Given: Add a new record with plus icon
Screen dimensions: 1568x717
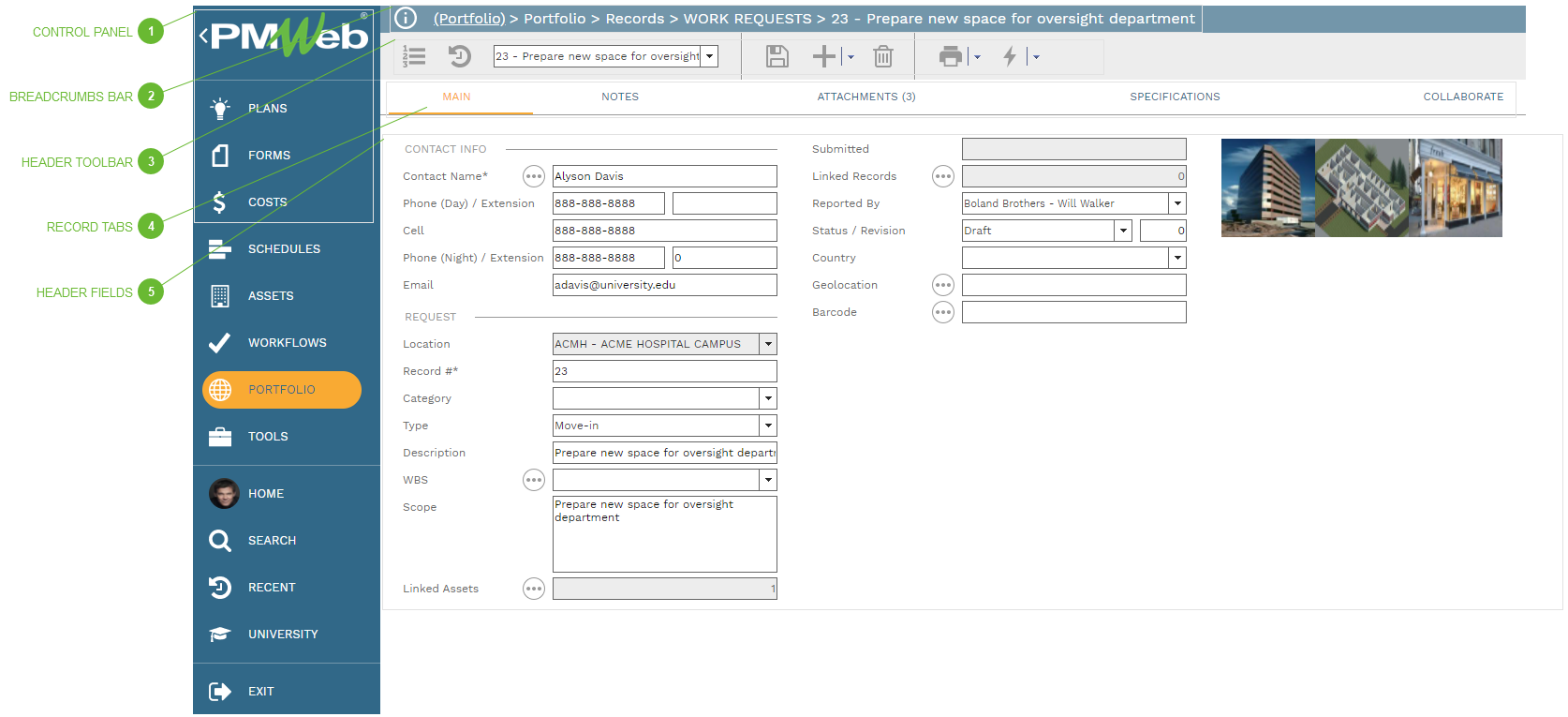Looking at the screenshot, I should pos(823,57).
